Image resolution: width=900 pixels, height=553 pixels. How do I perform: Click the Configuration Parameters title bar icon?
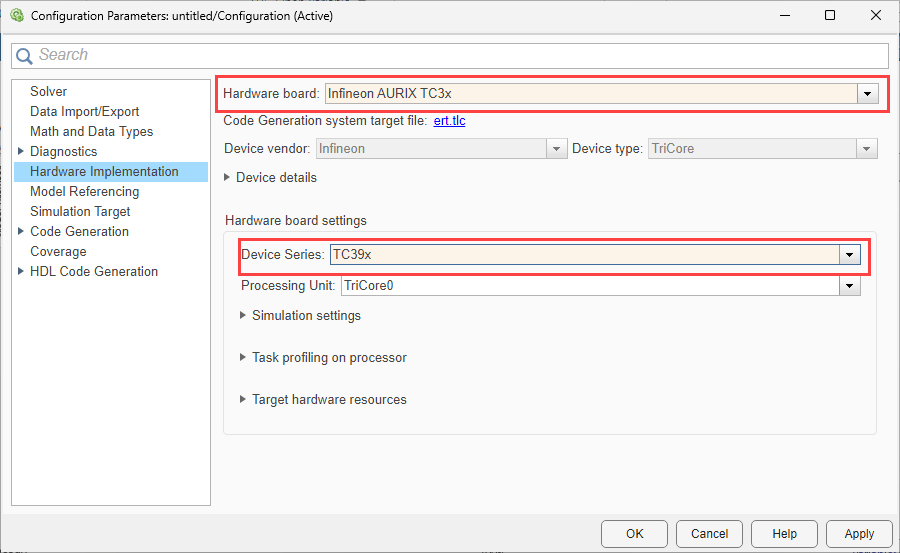tap(17, 15)
